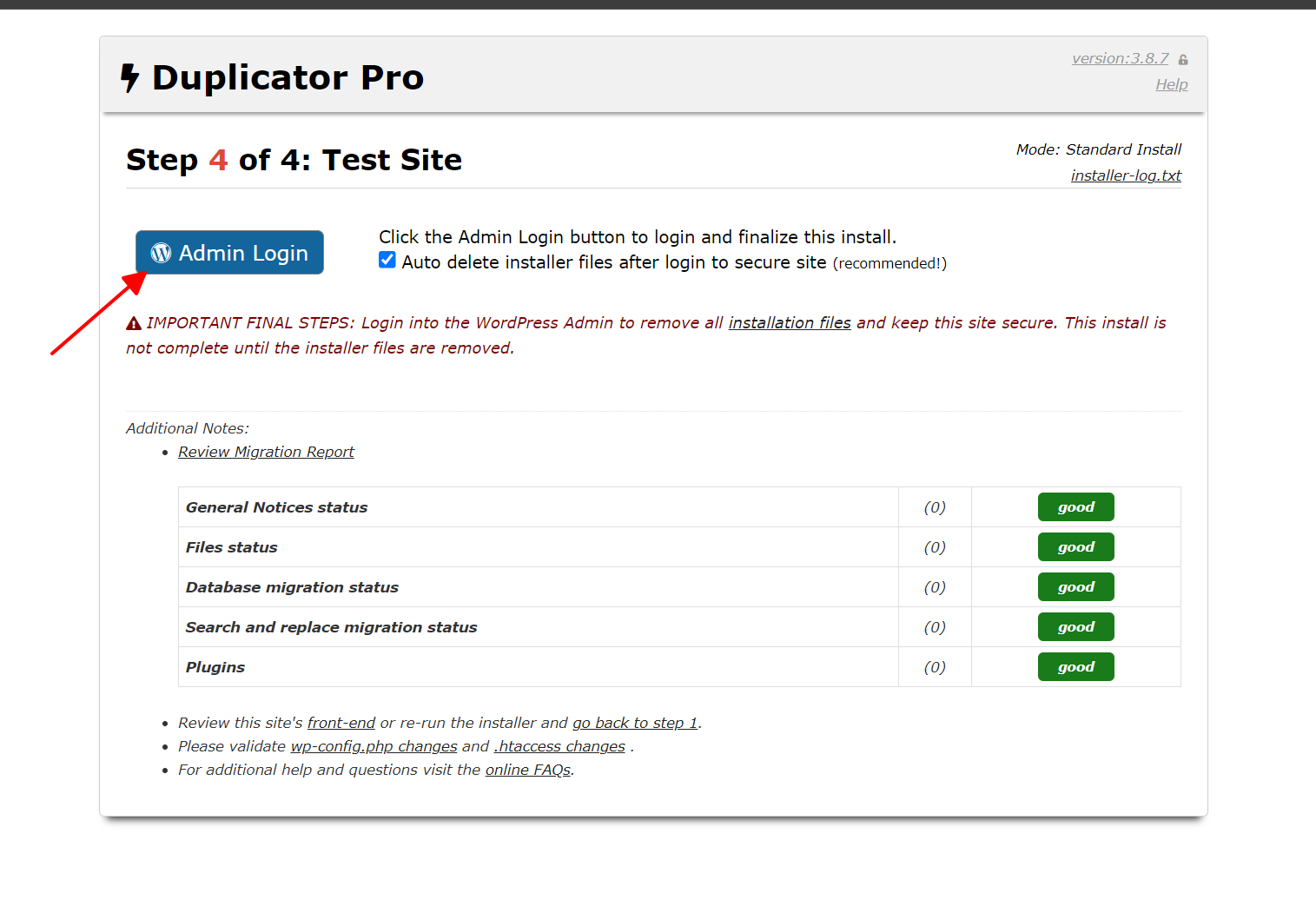
Task: Uncheck auto delete installer files checkbox
Action: [387, 261]
